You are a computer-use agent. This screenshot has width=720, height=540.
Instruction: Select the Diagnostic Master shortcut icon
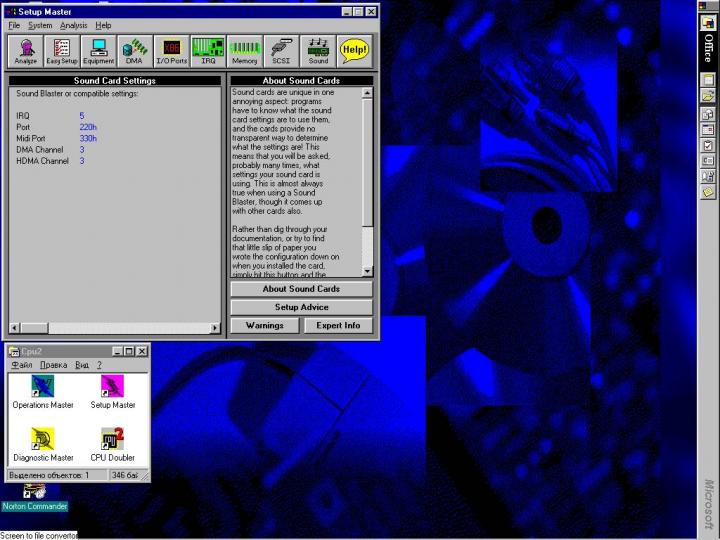click(43, 441)
